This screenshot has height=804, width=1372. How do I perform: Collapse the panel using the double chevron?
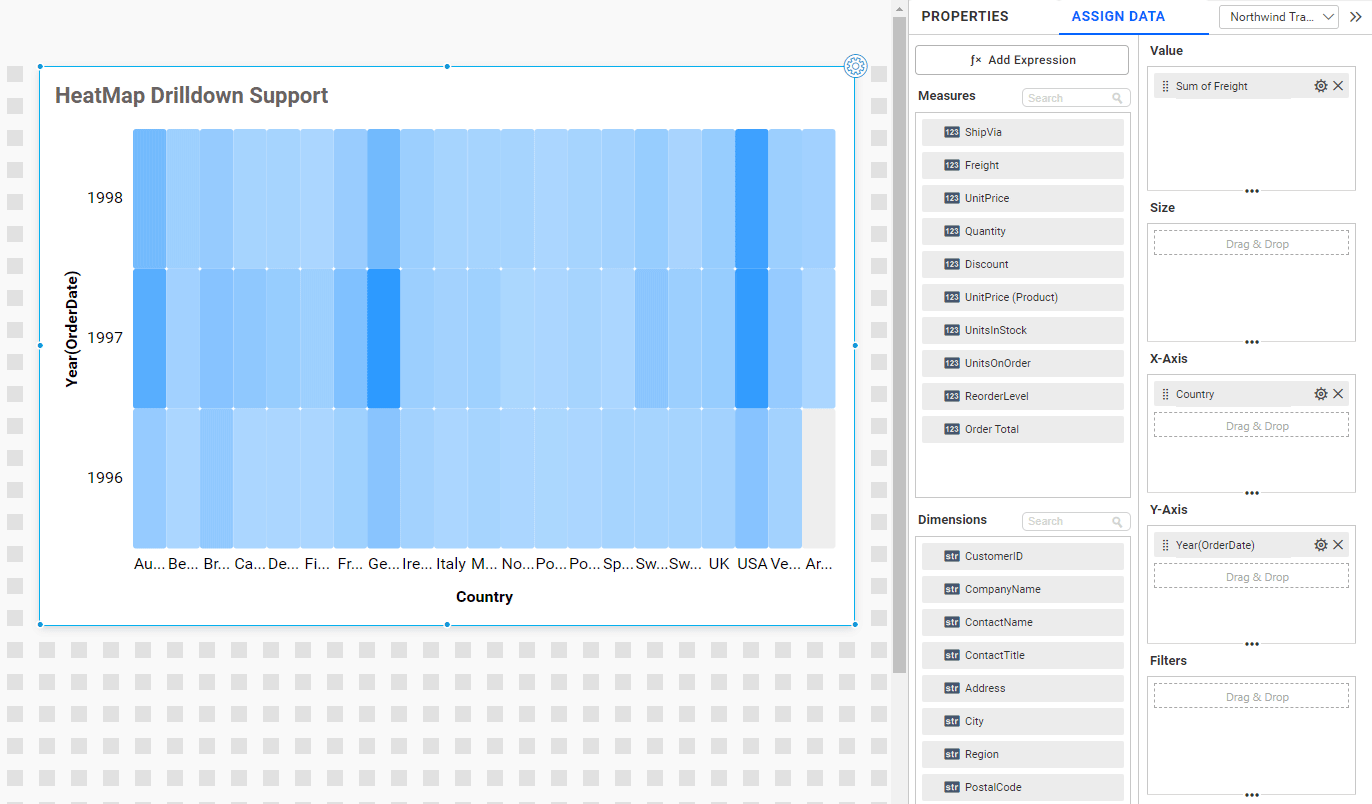1355,16
